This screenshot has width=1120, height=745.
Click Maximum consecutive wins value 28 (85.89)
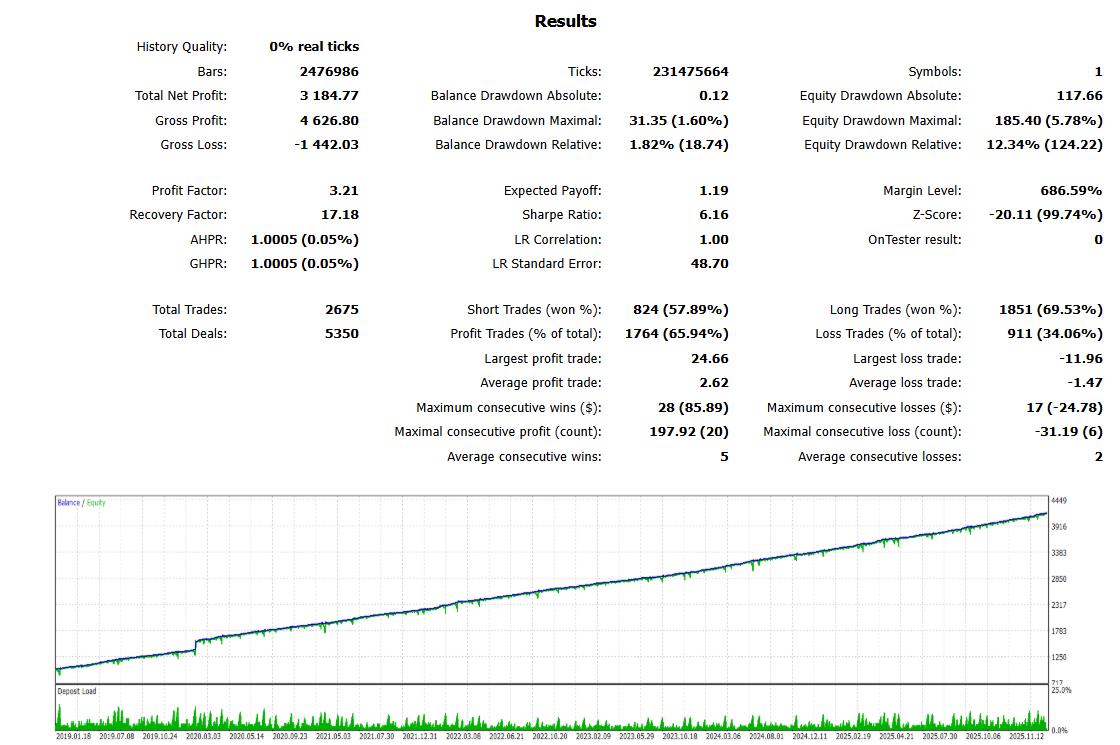point(694,408)
